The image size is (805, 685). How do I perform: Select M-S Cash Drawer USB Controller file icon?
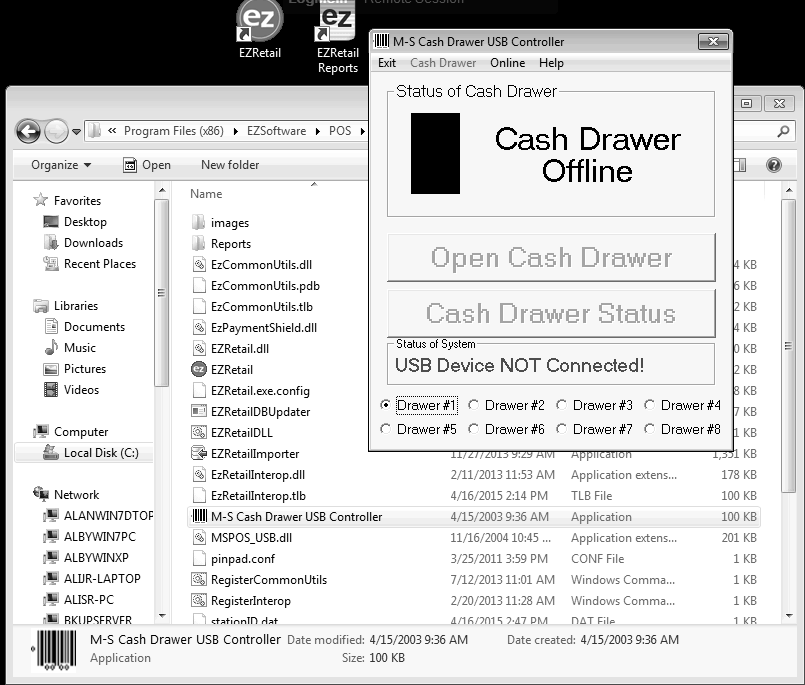[x=199, y=517]
